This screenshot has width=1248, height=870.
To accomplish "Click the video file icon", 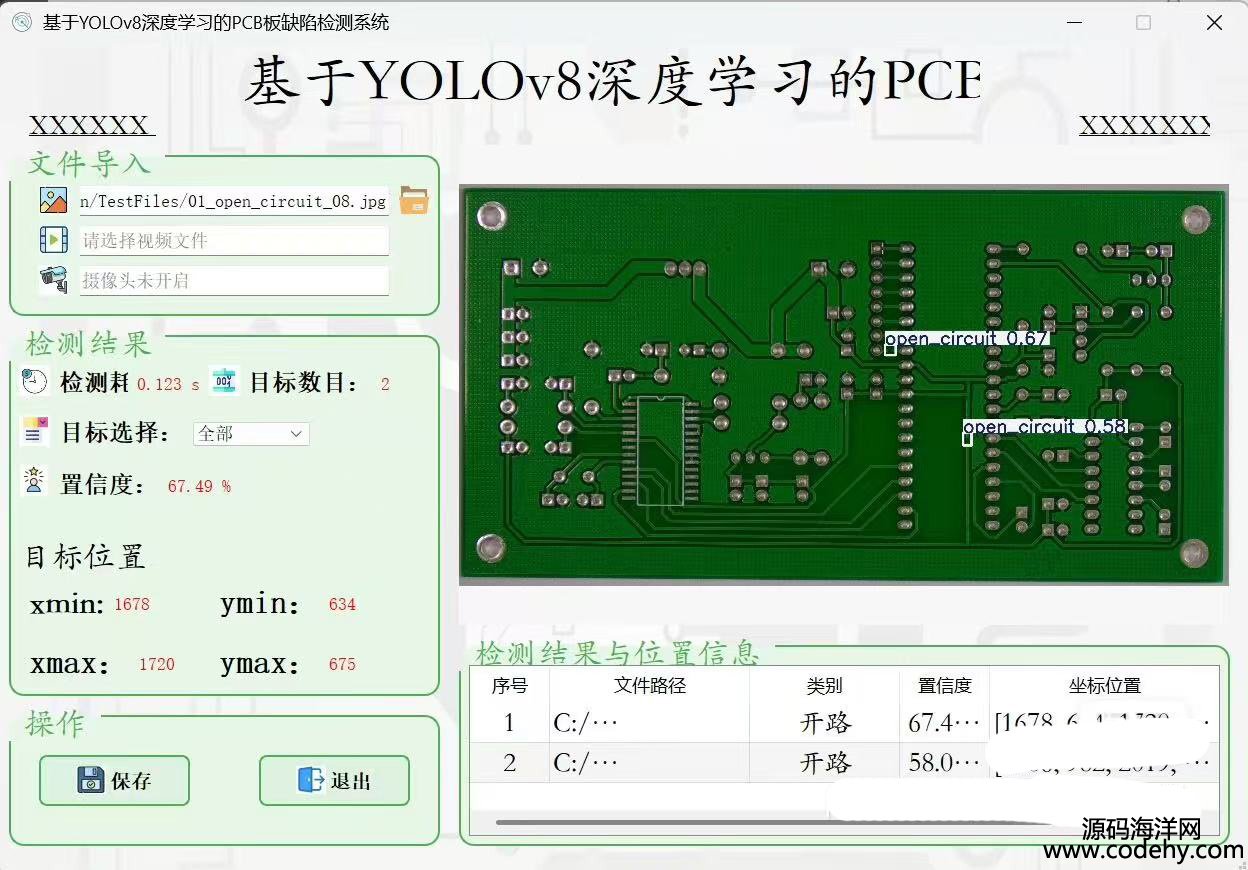I will [53, 240].
